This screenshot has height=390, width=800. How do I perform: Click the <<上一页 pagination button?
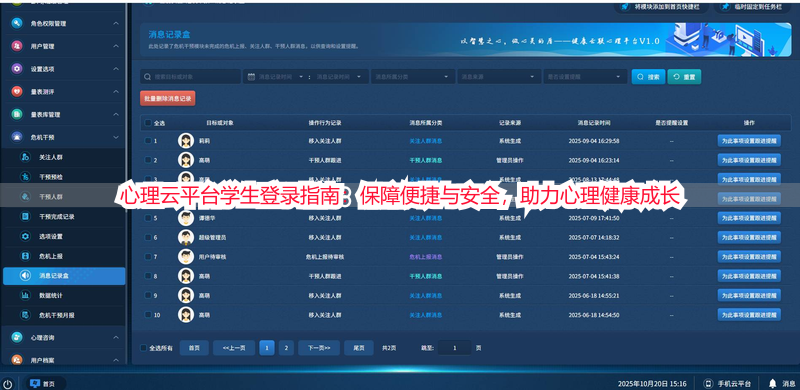tap(234, 348)
